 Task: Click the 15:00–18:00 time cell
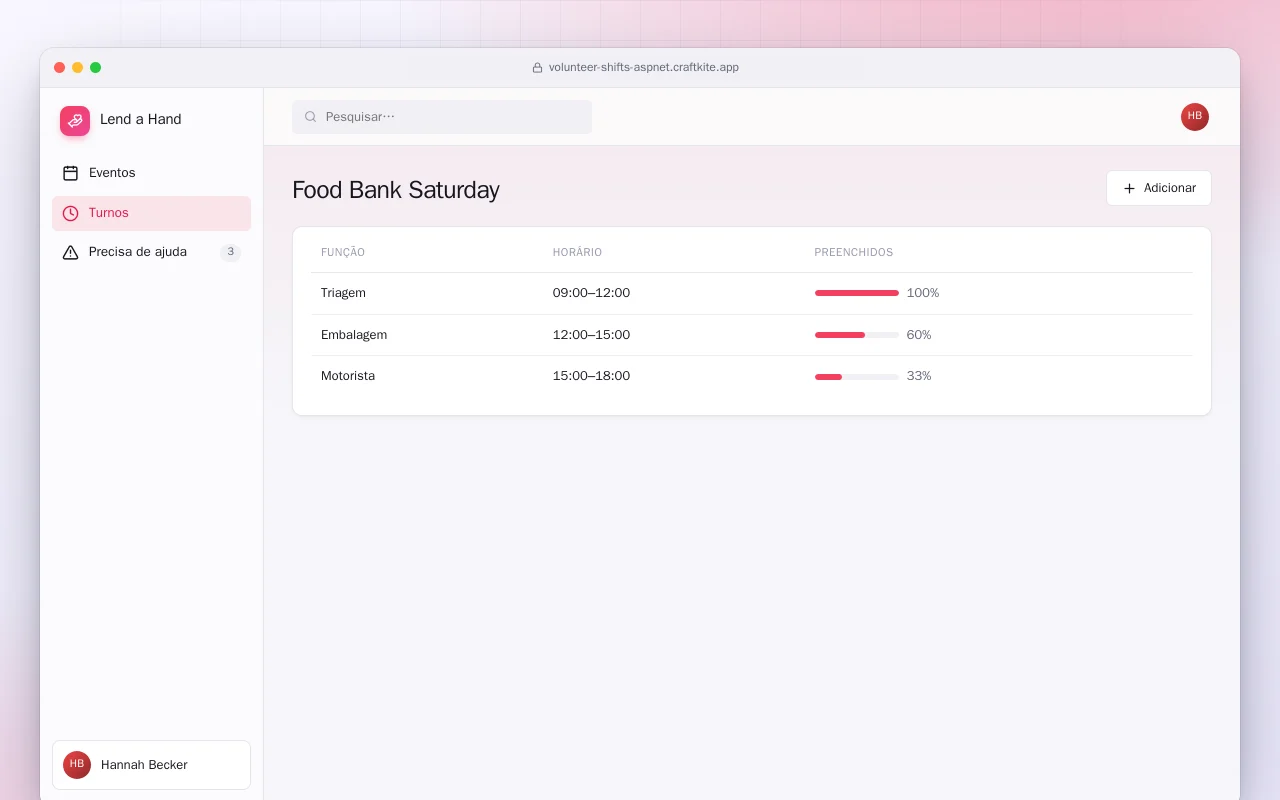[591, 376]
